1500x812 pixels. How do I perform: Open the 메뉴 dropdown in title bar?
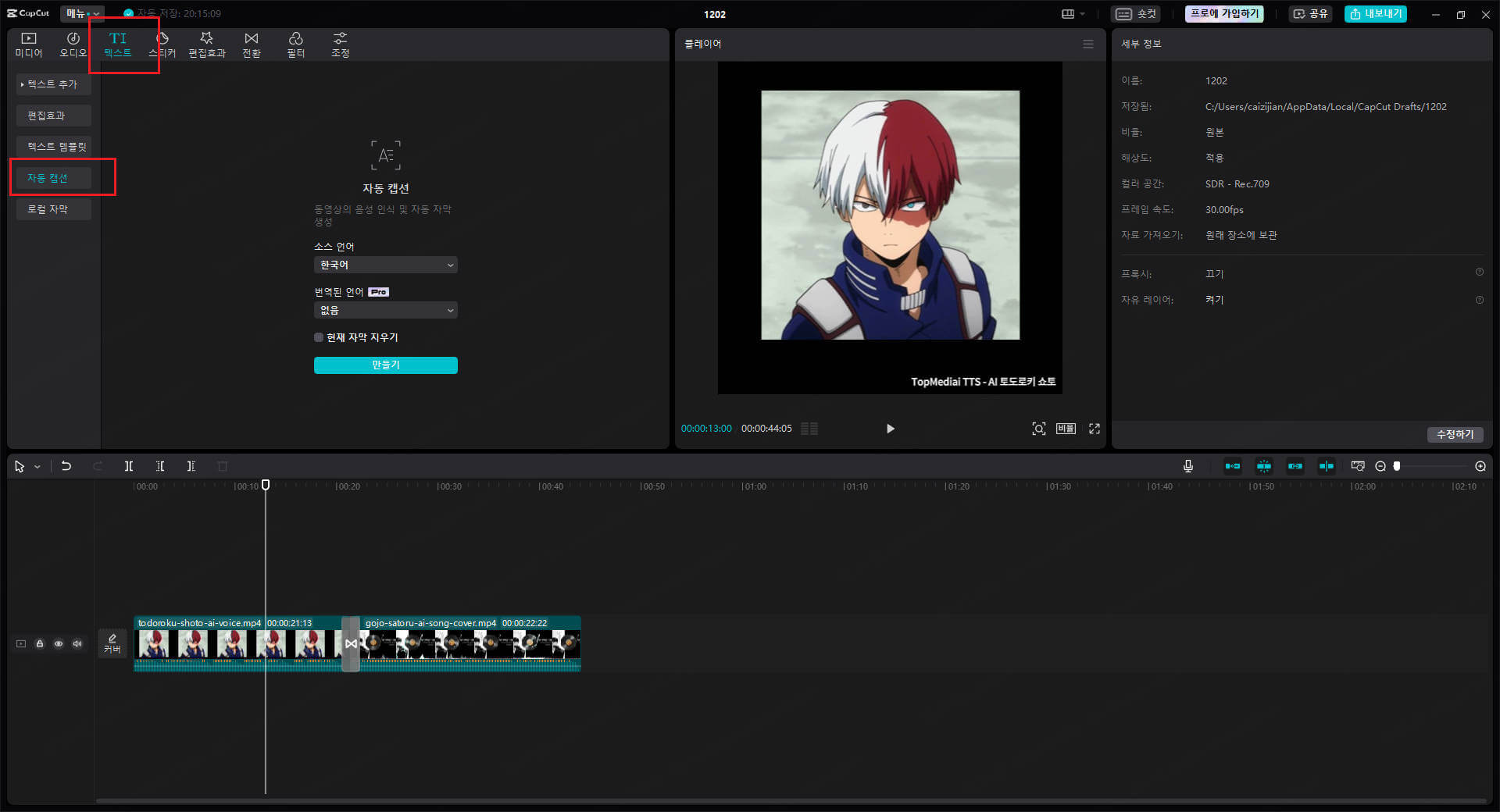pos(82,13)
